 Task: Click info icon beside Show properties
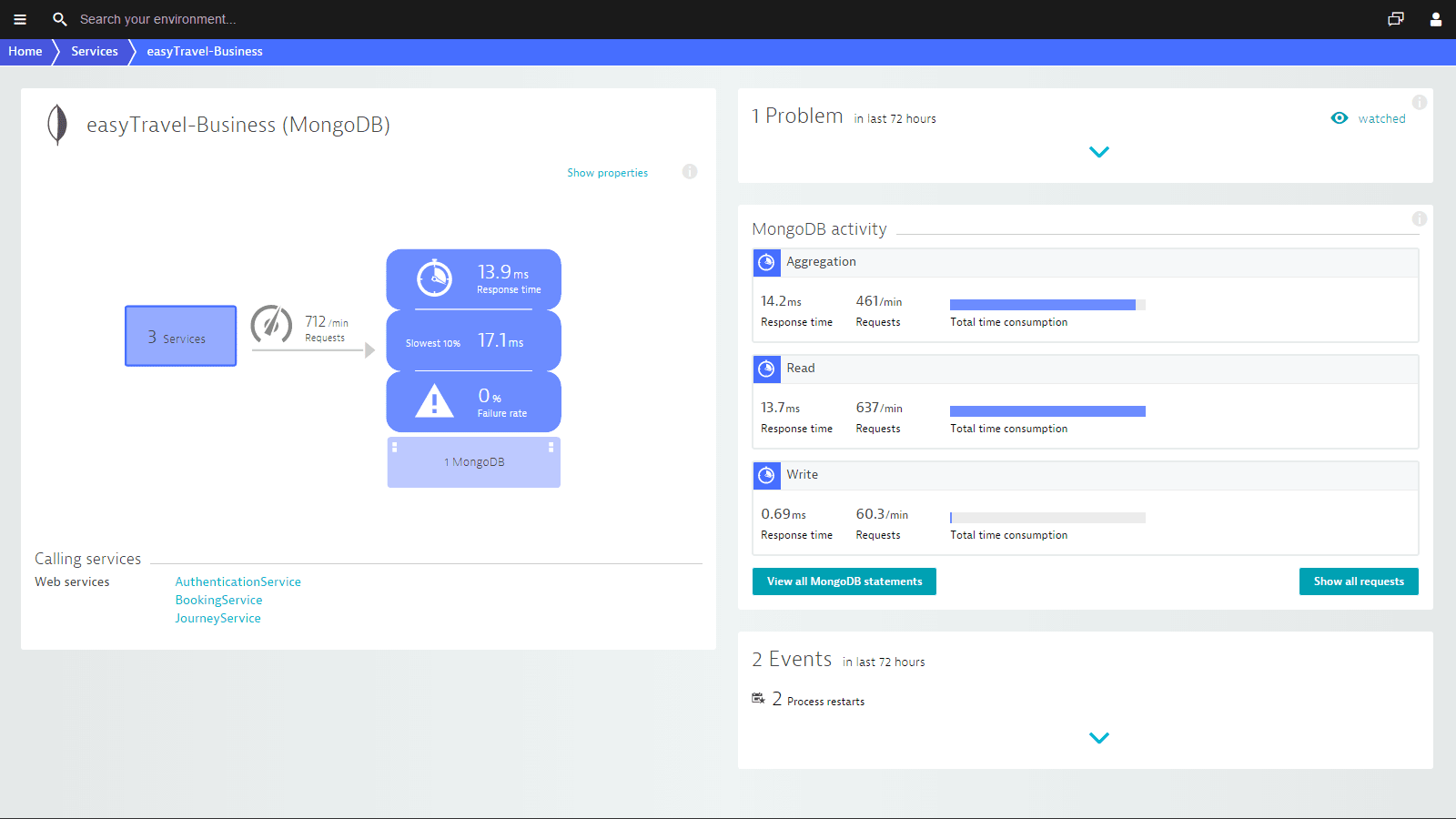[690, 171]
